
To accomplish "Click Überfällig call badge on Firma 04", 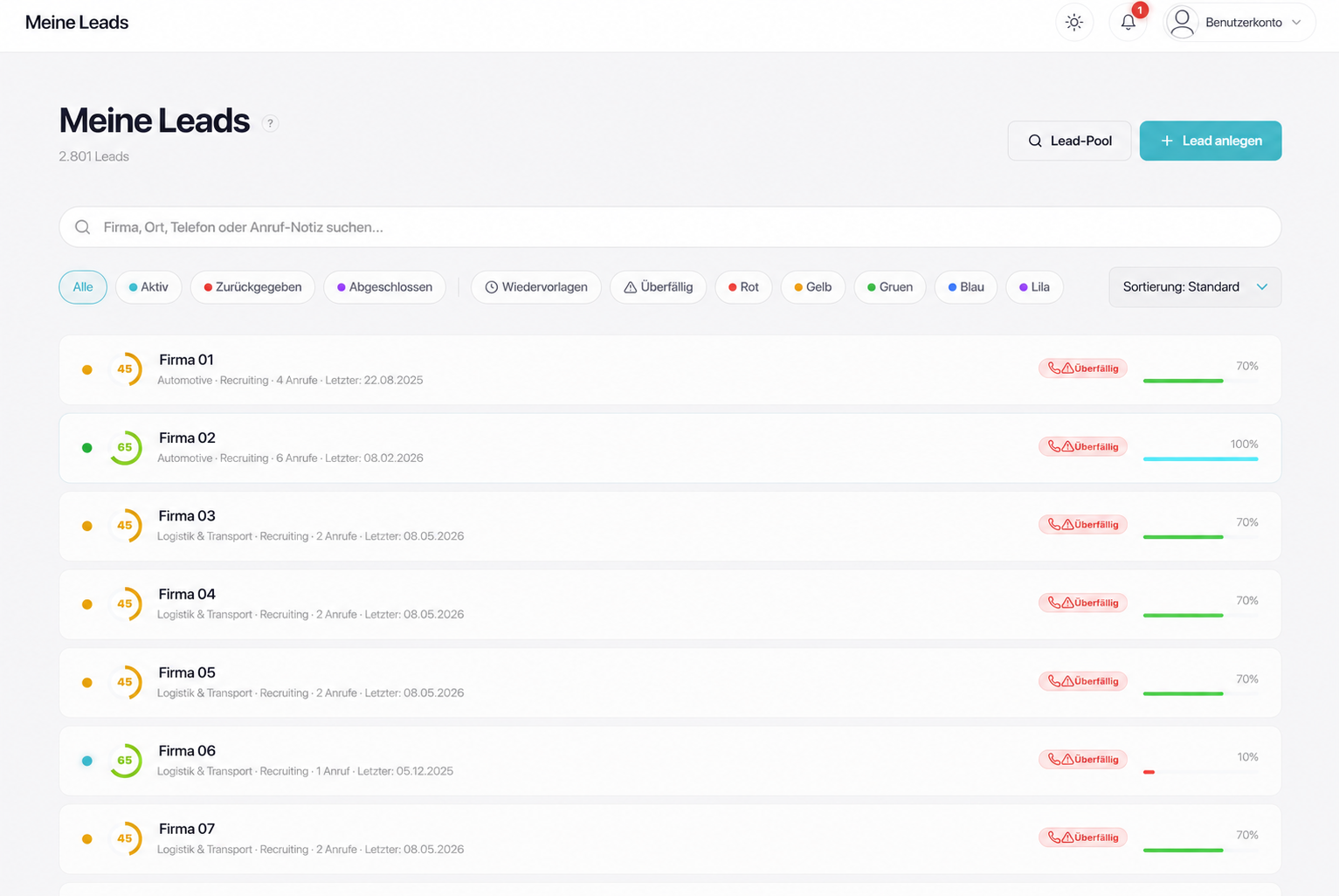I will point(1083,603).
